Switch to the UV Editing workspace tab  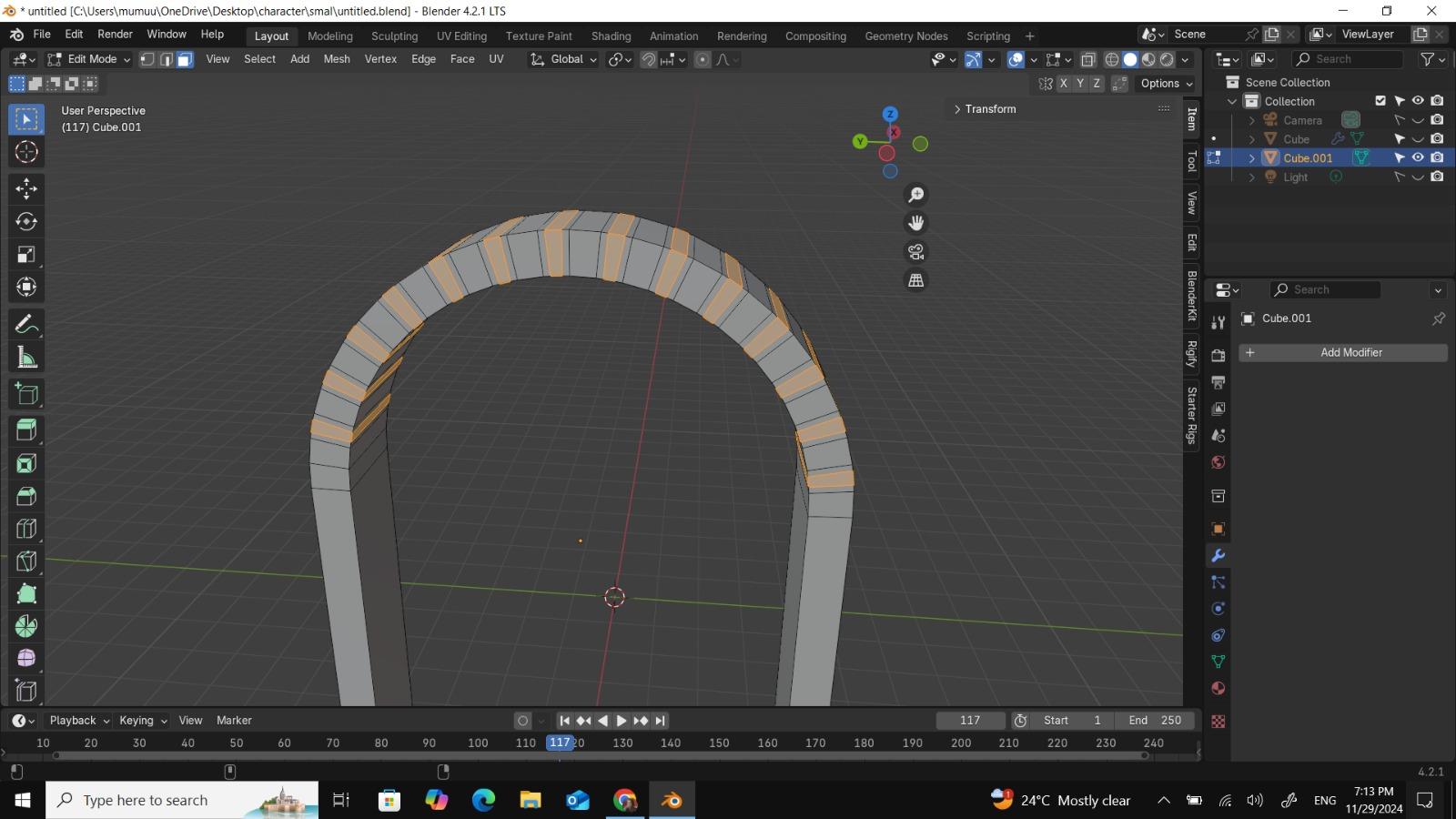pyautogui.click(x=461, y=36)
